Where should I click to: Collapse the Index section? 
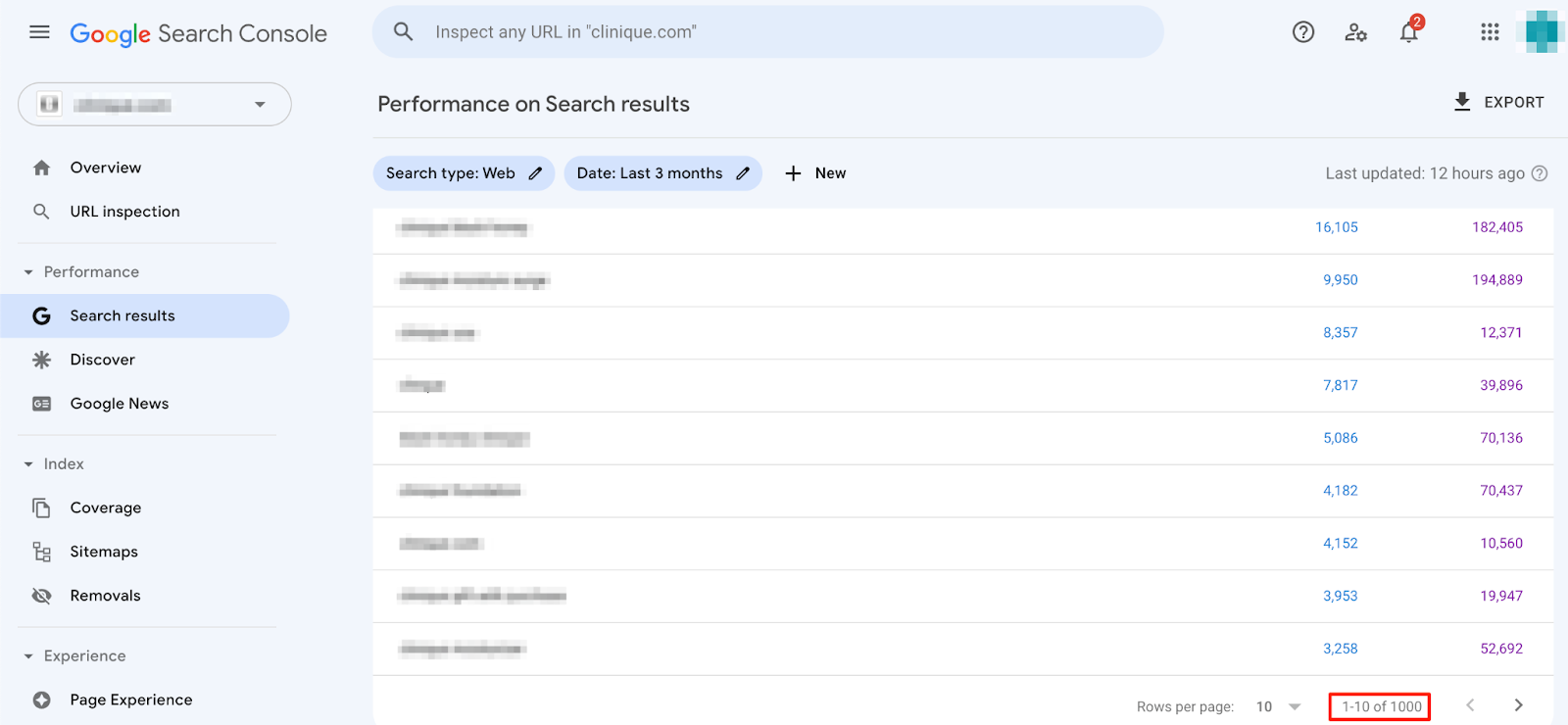28,464
